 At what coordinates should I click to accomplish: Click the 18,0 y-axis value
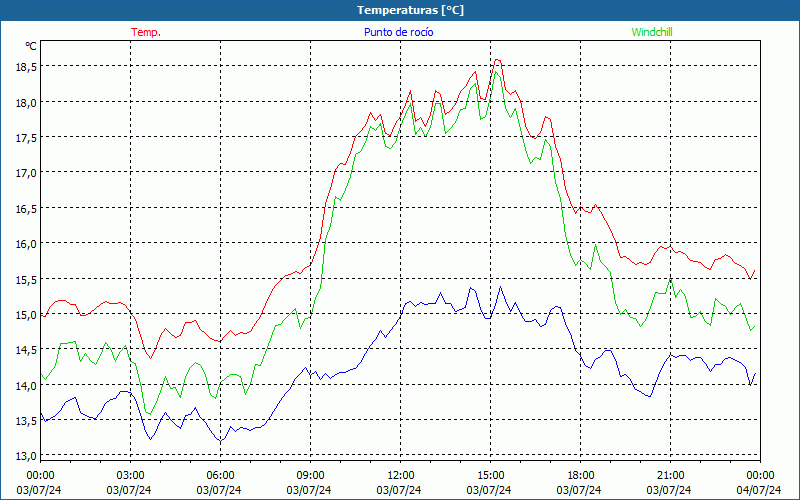click(26, 102)
